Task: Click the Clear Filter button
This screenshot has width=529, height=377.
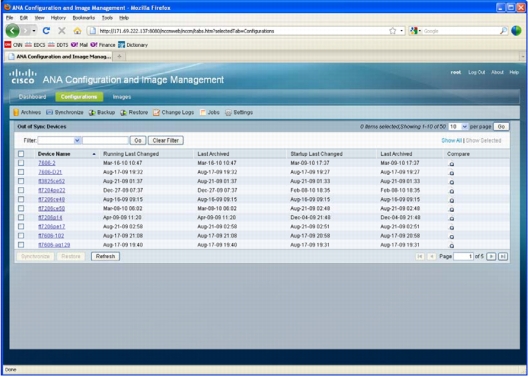Action: point(166,140)
